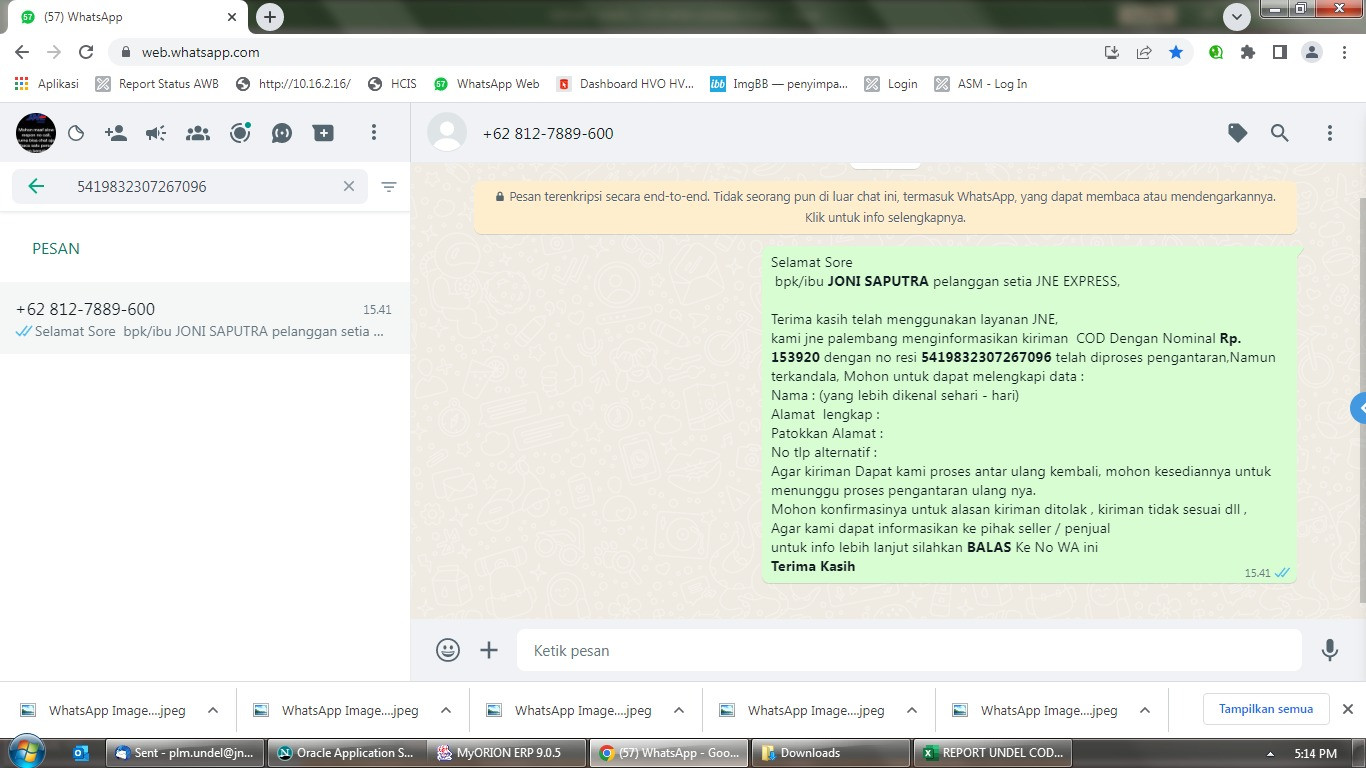Screen dimensions: 1366x768
Task: Clear the search text with X
Action: point(349,186)
